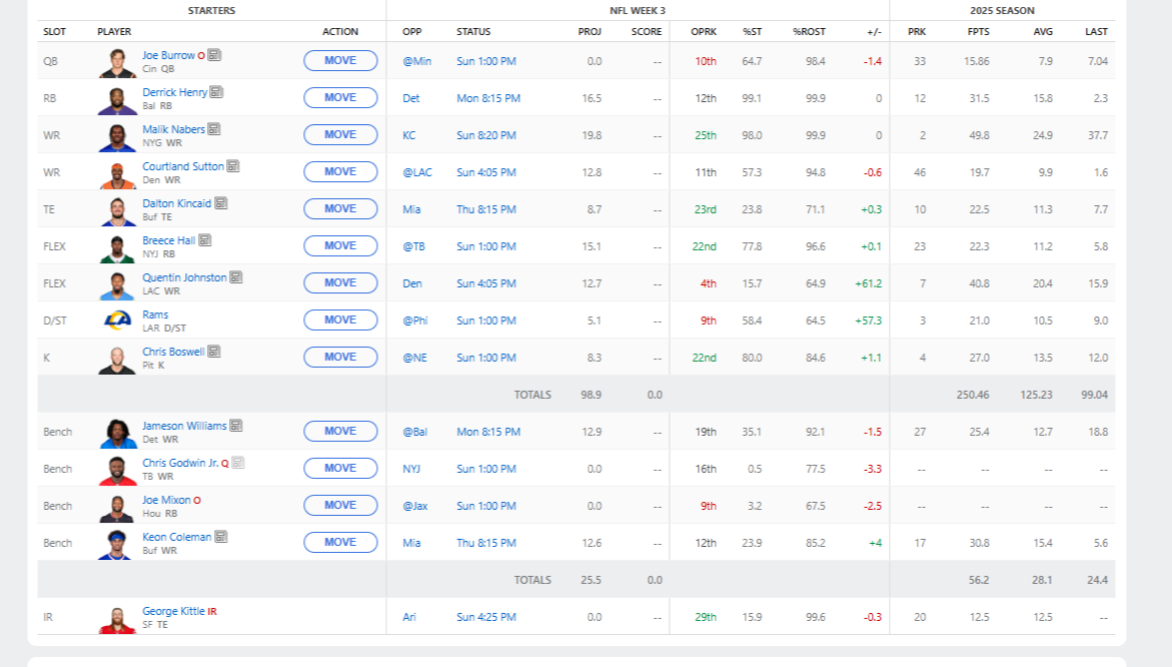Open Keon Coleman's player news icon

click(x=220, y=536)
